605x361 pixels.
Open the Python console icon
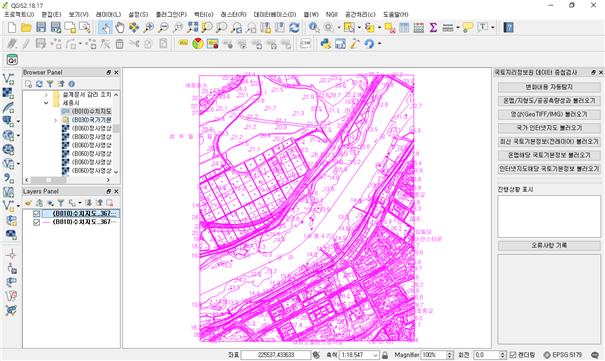[326, 44]
